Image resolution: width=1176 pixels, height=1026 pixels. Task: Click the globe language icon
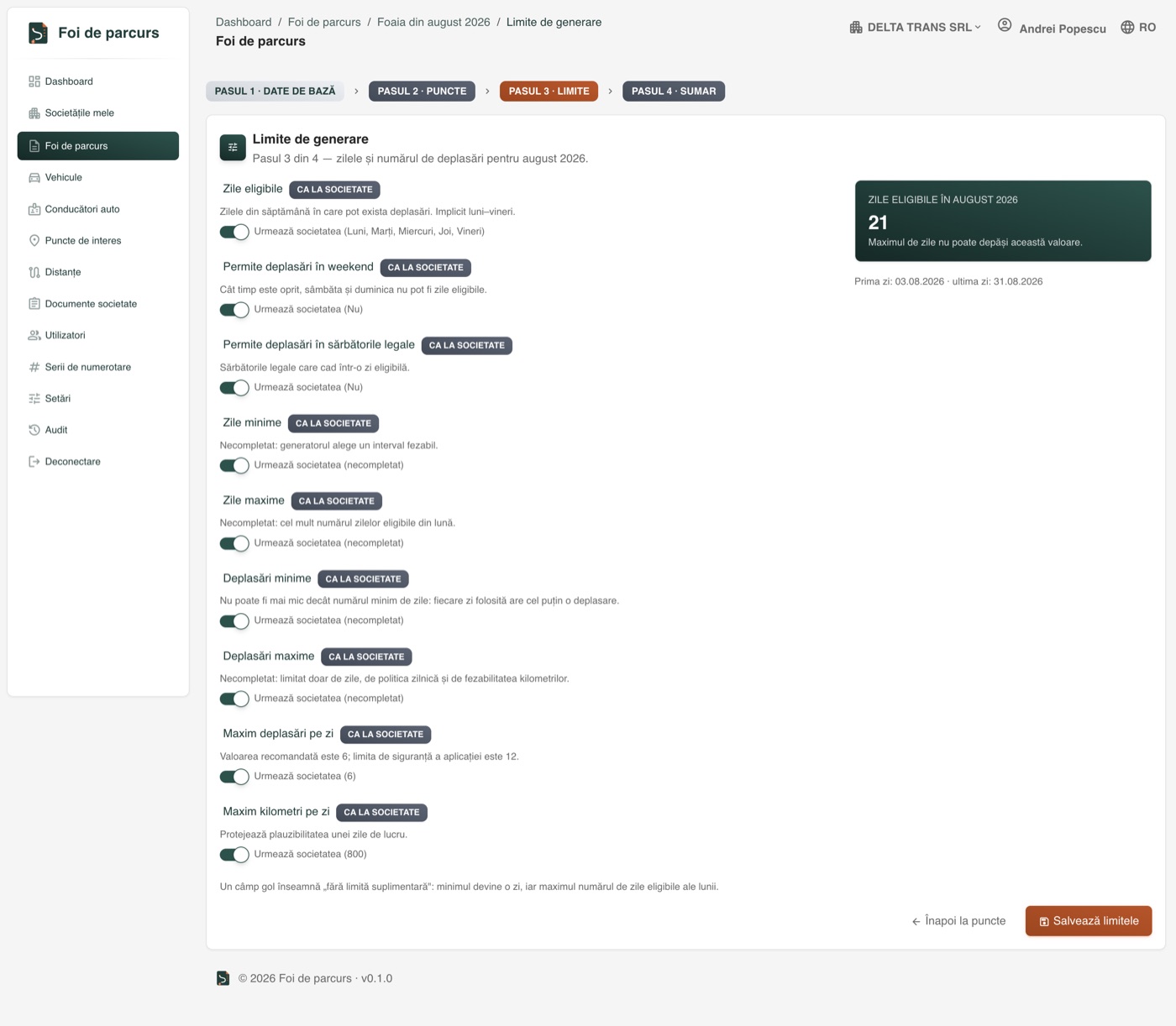(x=1127, y=27)
